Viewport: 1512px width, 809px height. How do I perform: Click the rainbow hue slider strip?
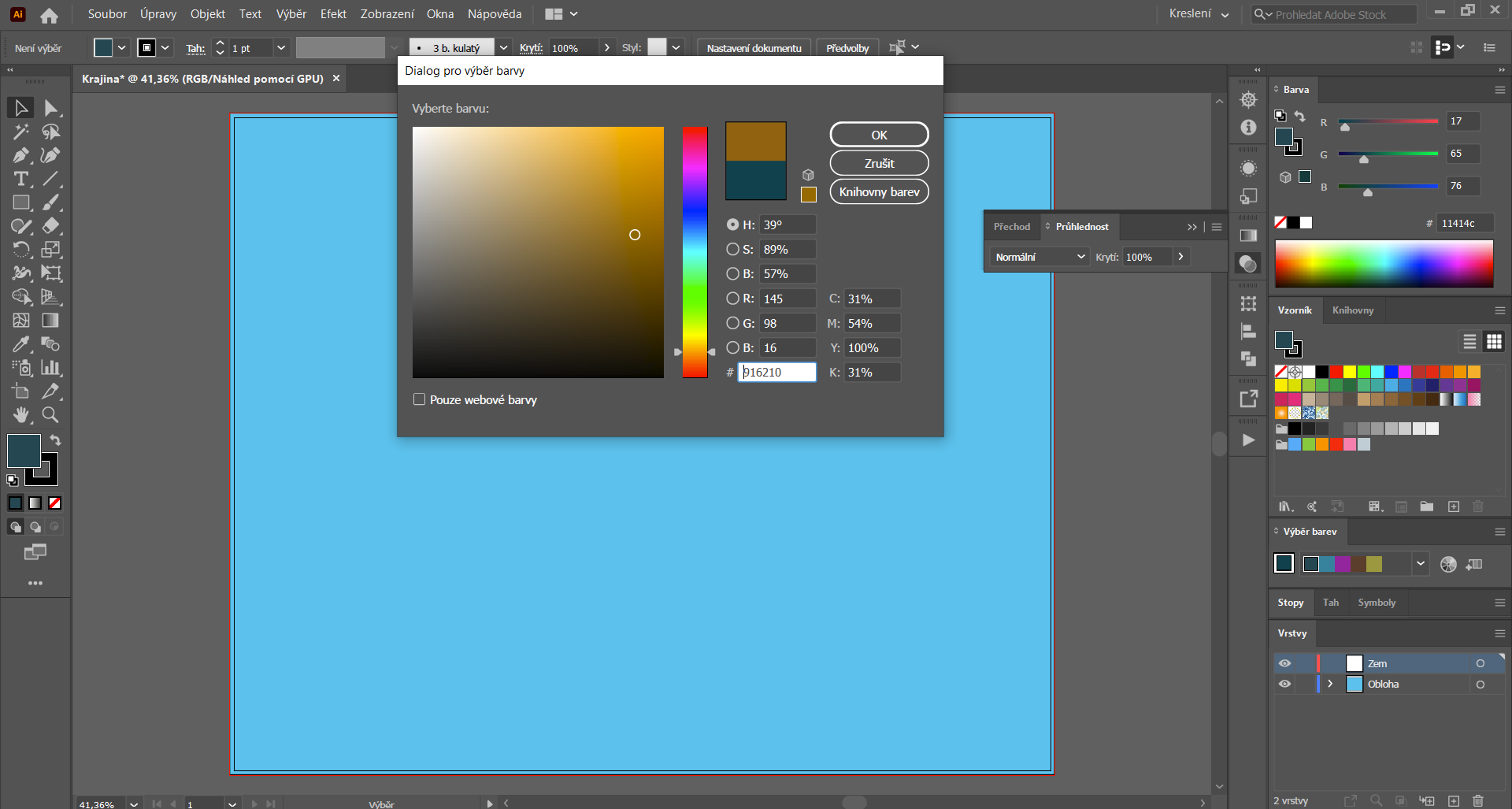(x=695, y=252)
